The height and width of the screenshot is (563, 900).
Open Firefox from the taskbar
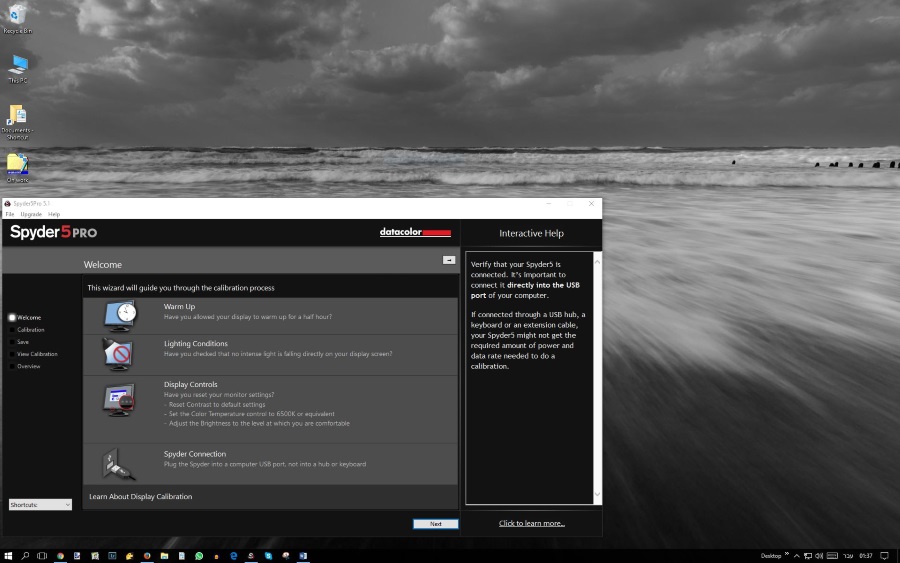point(147,556)
